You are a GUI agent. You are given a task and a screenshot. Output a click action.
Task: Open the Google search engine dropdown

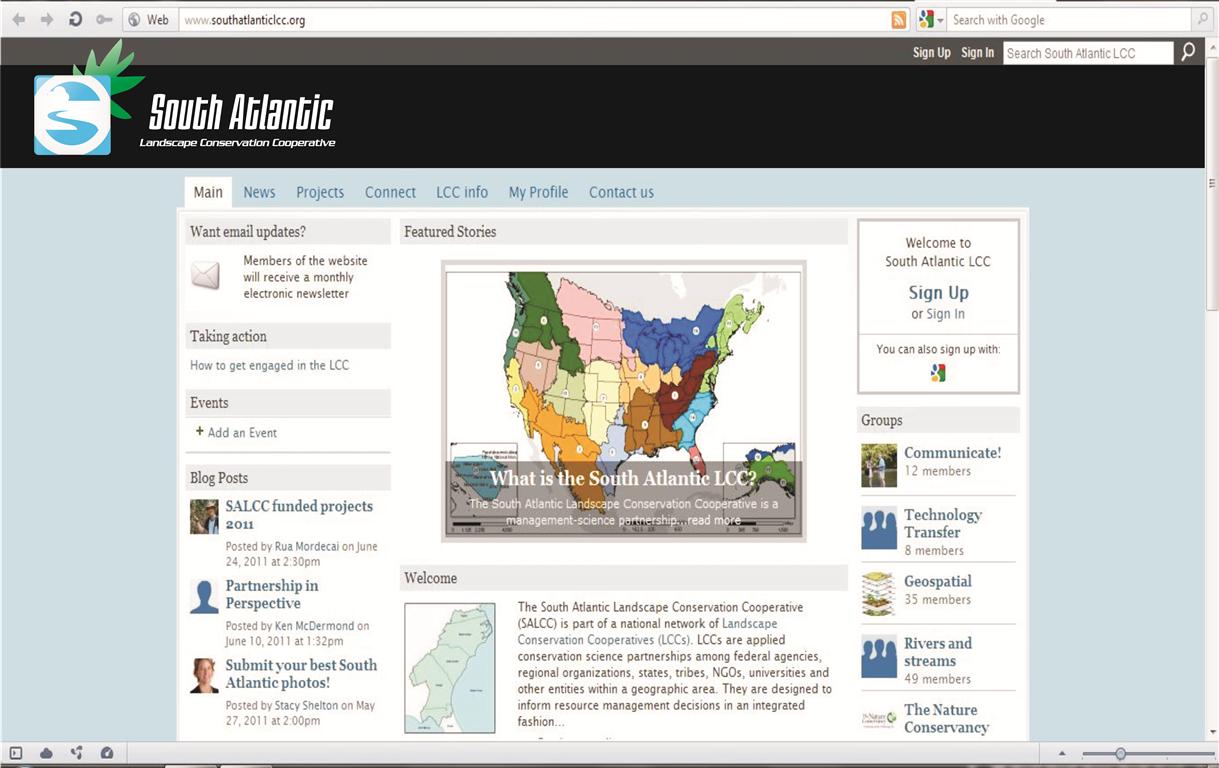click(931, 19)
